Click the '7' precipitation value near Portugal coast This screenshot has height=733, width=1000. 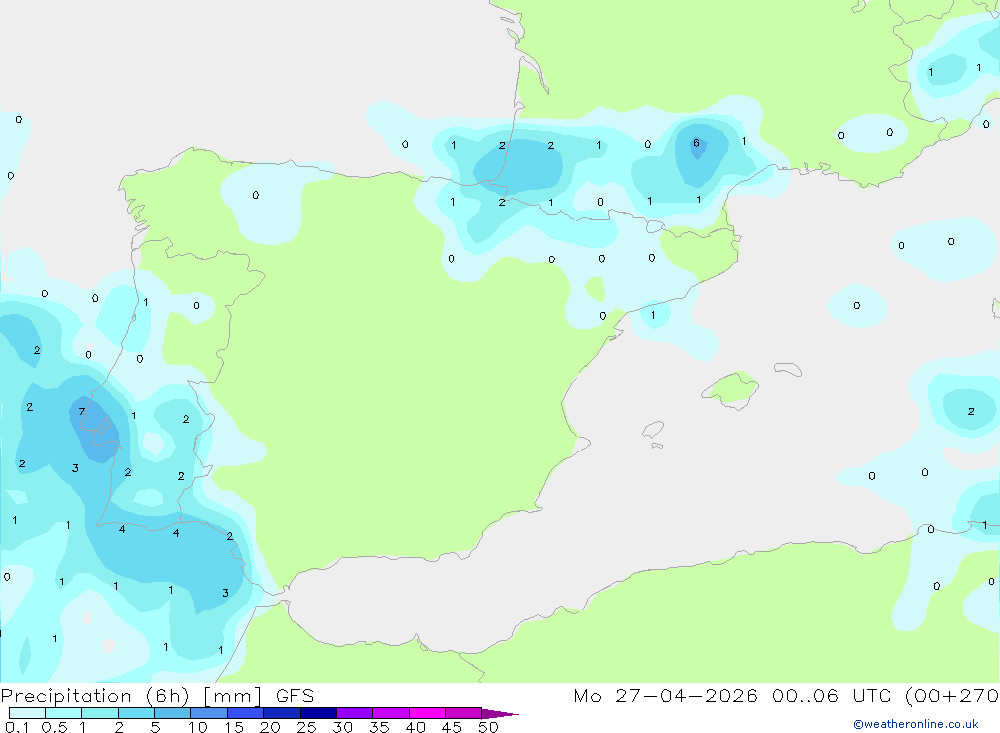(82, 411)
